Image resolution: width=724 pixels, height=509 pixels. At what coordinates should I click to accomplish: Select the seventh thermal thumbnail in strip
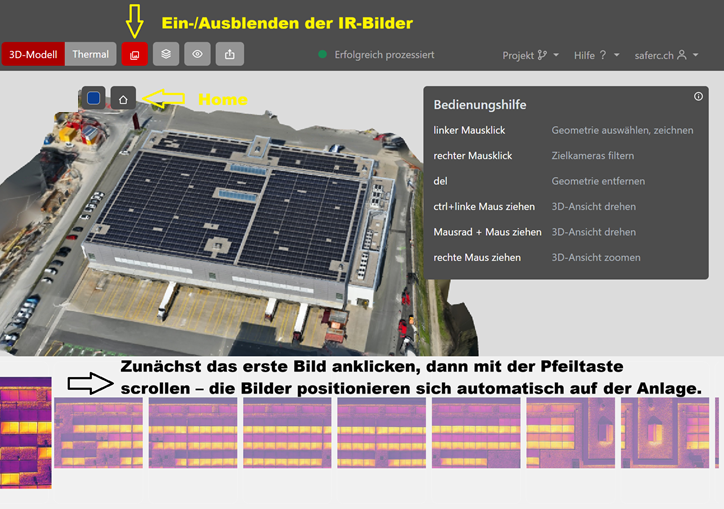[x=570, y=432]
